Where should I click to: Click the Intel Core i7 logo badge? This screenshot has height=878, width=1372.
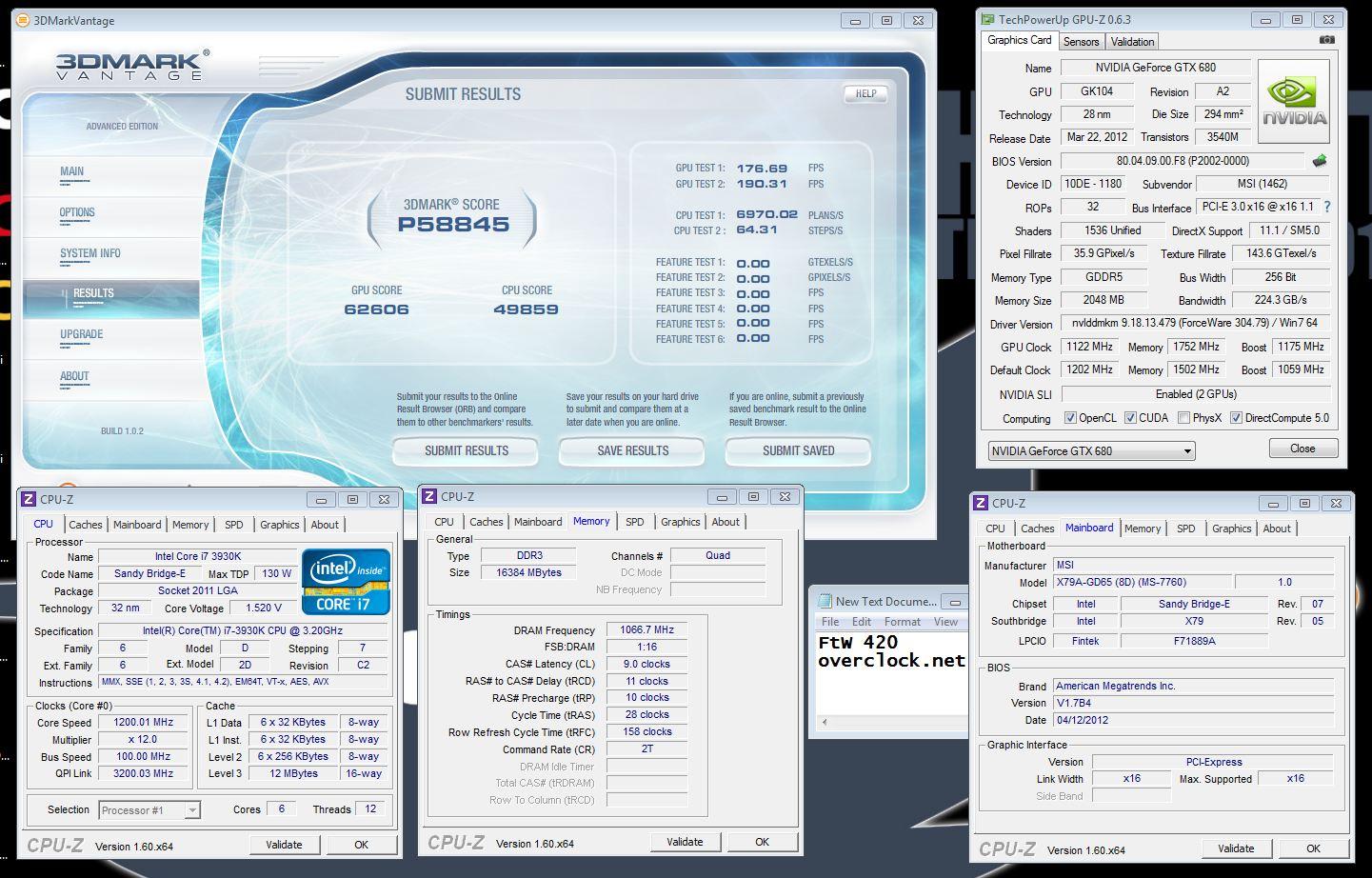346,581
